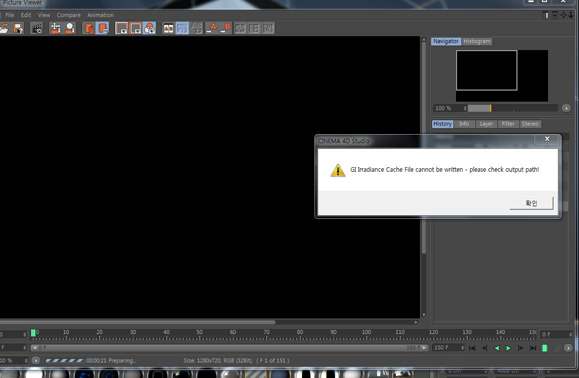579x378 pixels.
Task: Click the 0 F current frame field at right
Action: point(556,334)
